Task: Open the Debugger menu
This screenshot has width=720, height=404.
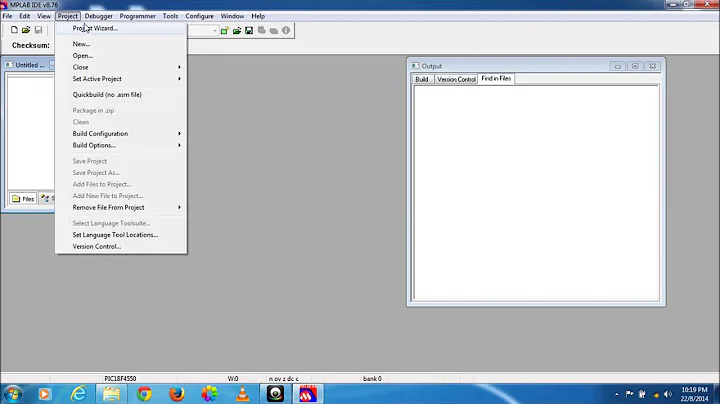Action: click(98, 16)
